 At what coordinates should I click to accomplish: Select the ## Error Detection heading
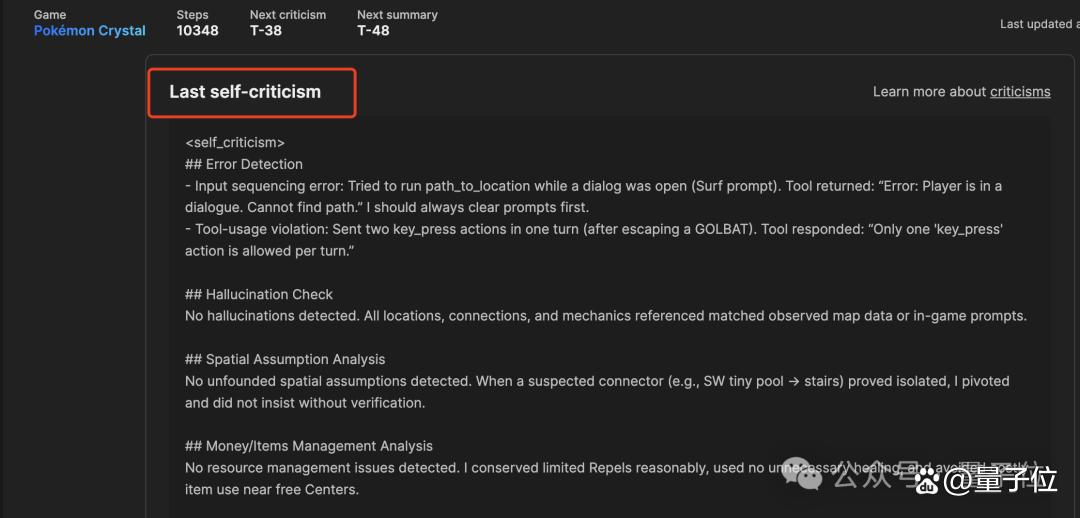pos(244,165)
